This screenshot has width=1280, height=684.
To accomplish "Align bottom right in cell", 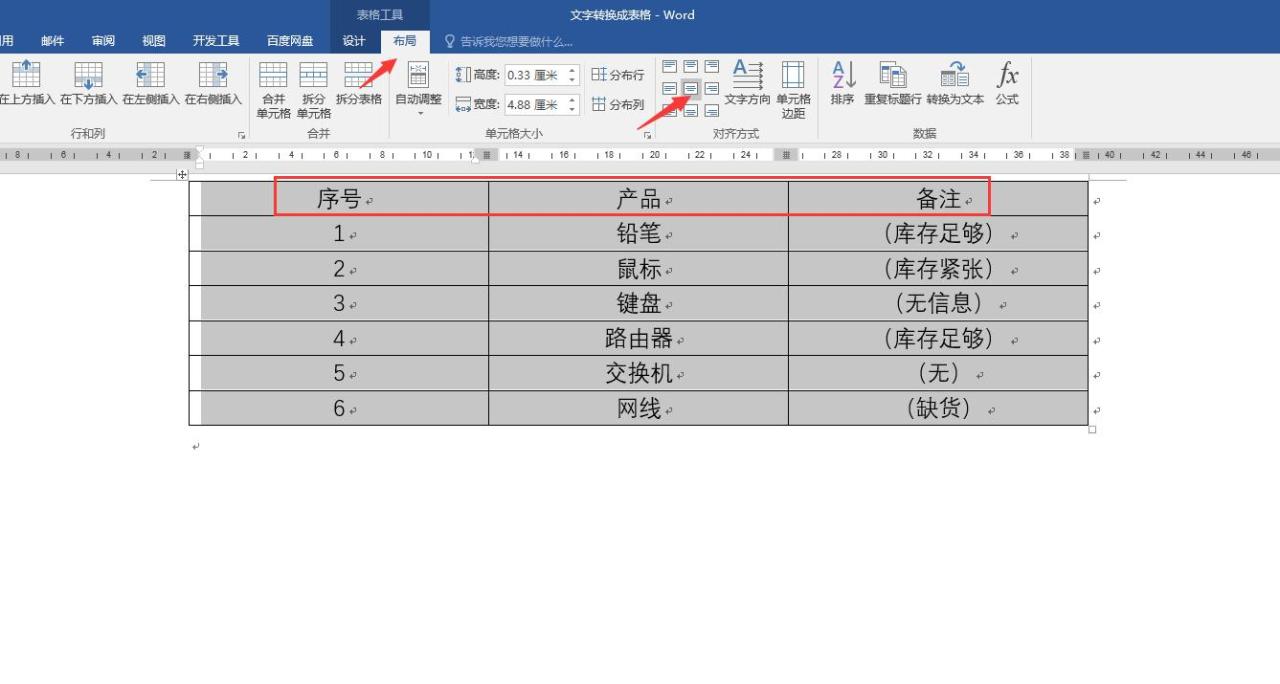I will [711, 110].
